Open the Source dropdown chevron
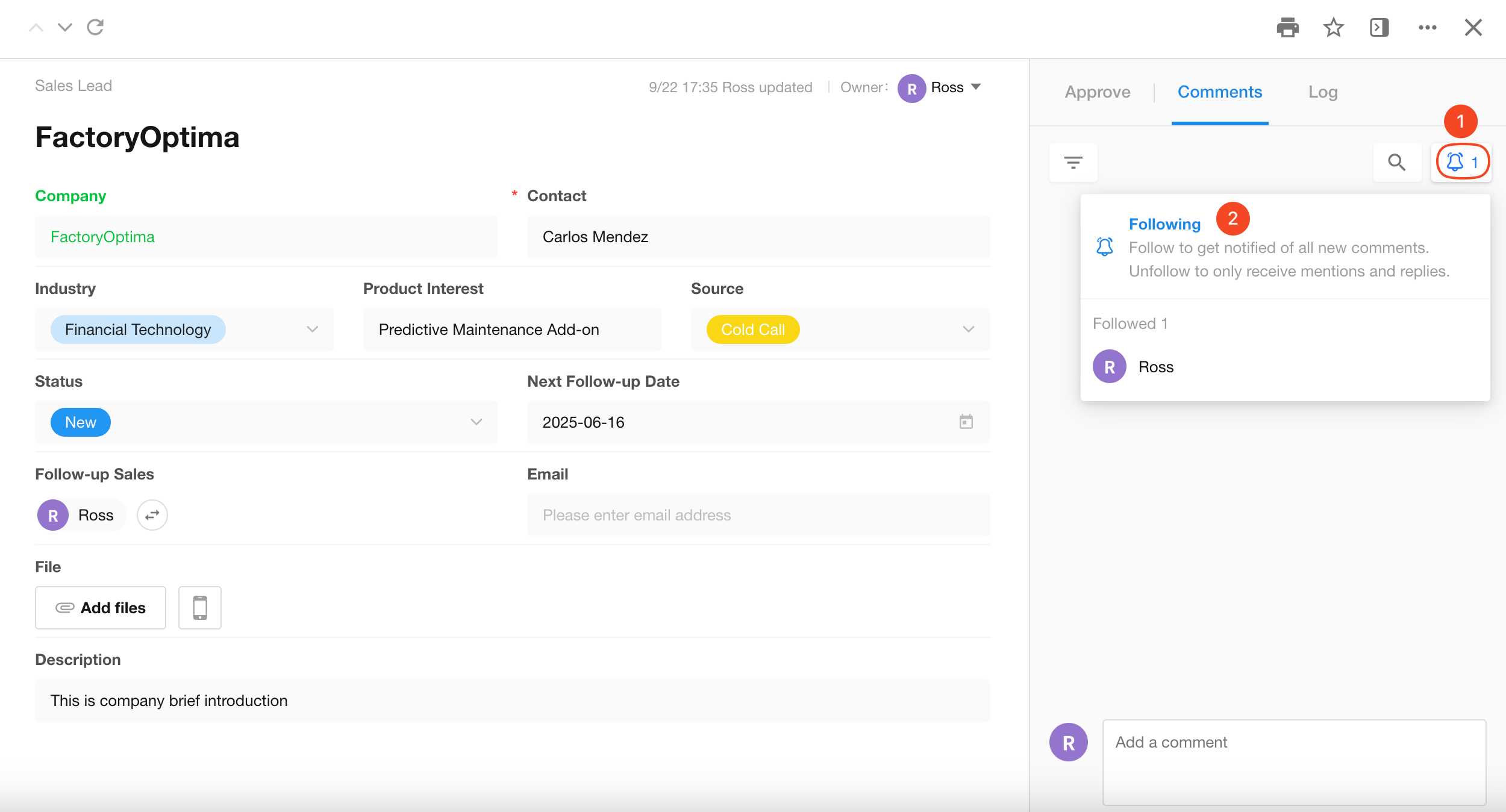 click(968, 329)
